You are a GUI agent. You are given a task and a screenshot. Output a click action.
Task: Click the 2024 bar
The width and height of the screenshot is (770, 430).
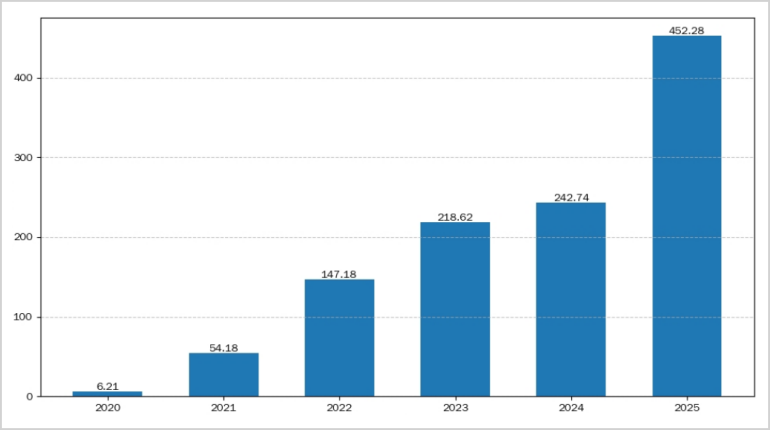pos(570,300)
